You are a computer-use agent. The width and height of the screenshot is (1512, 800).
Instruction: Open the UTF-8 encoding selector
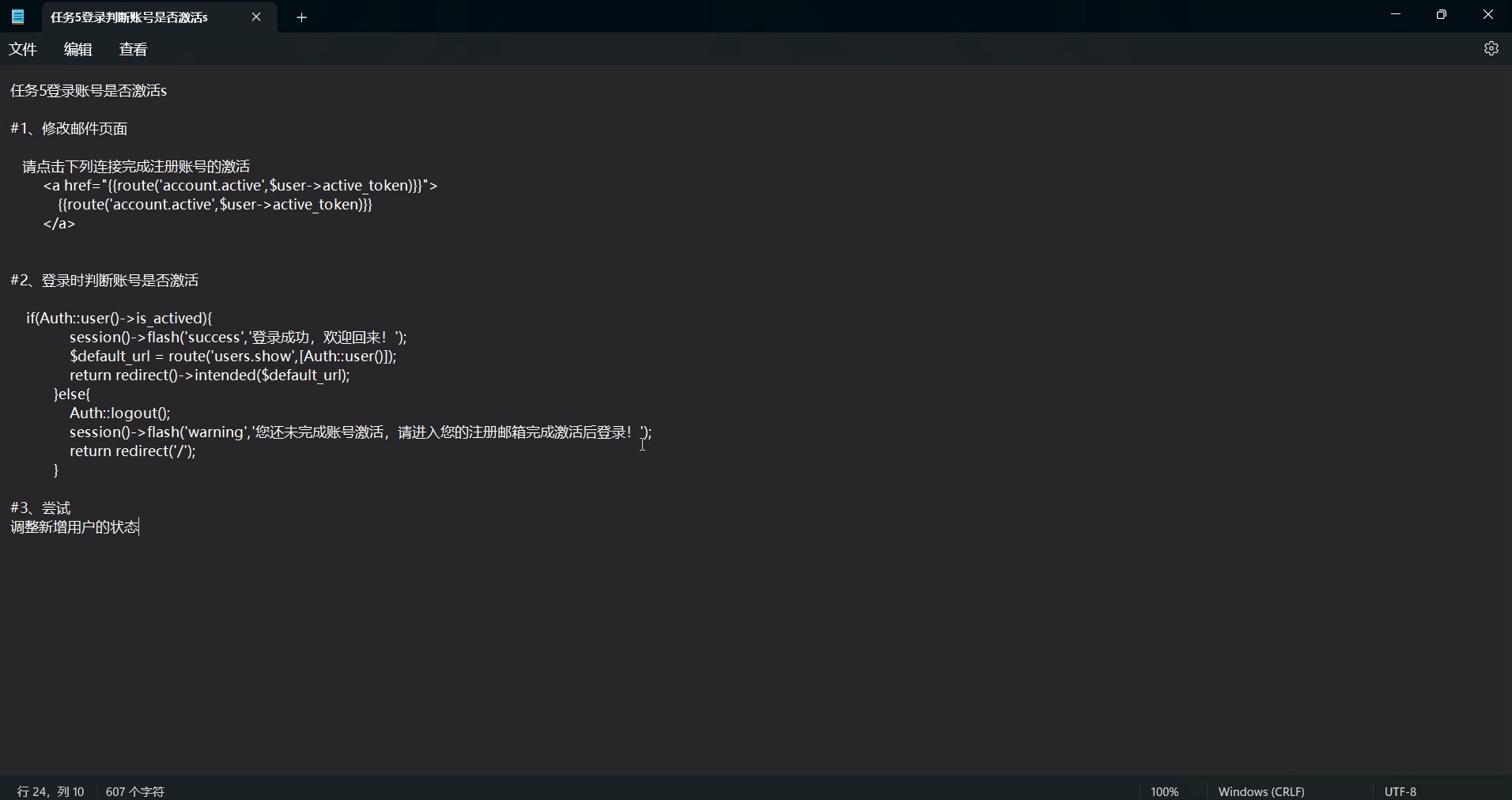click(x=1401, y=791)
